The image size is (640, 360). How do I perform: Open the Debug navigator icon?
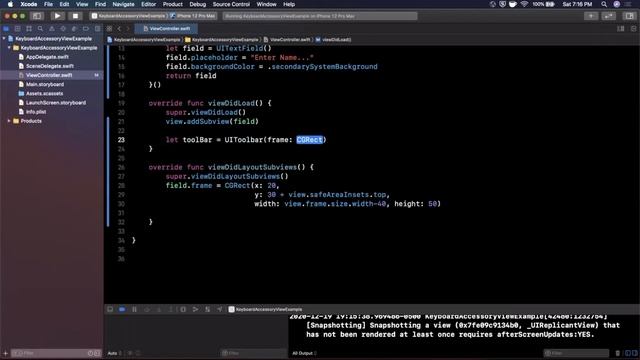coord(74,29)
